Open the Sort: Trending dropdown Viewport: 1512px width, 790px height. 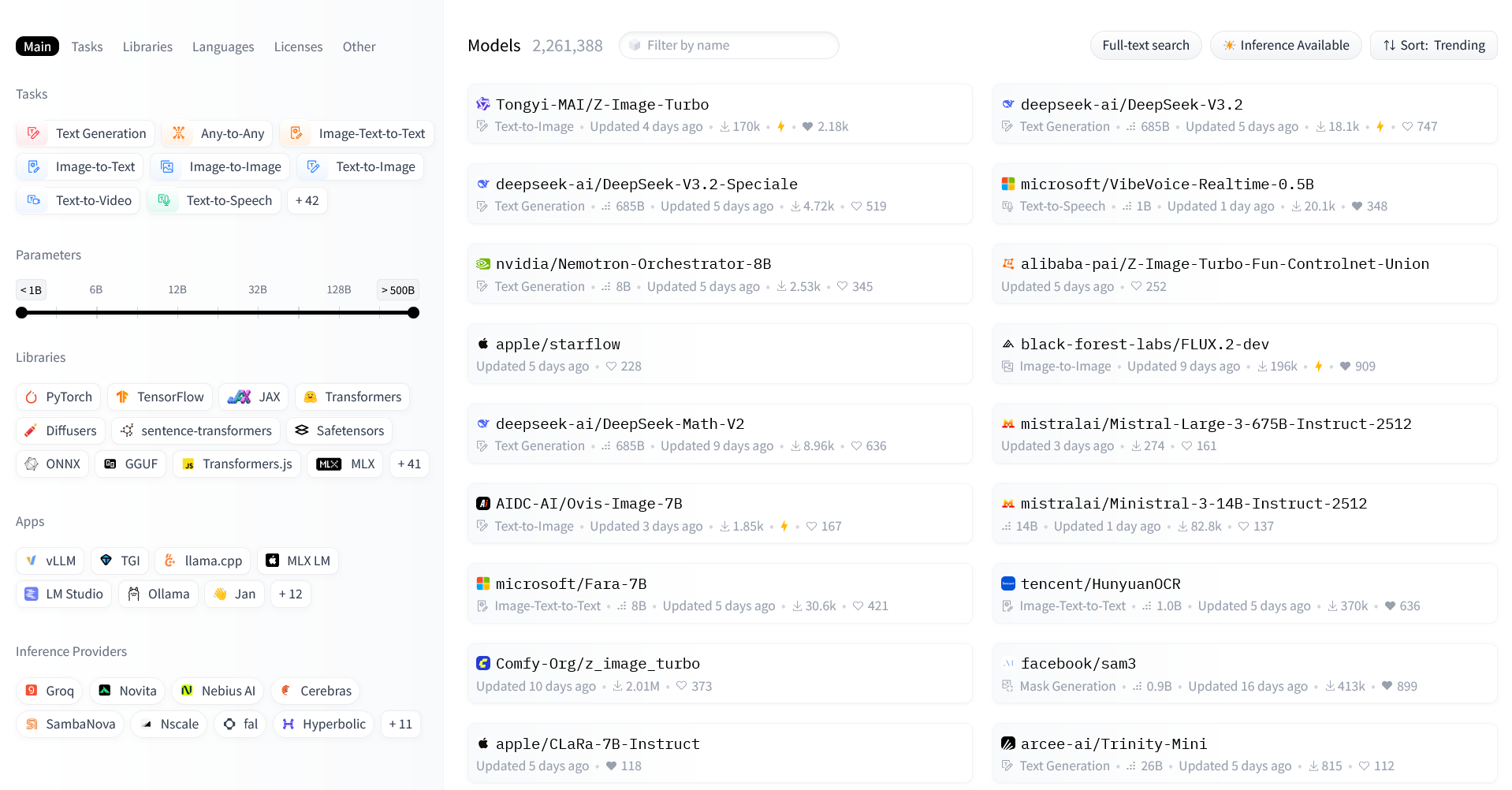(1433, 46)
